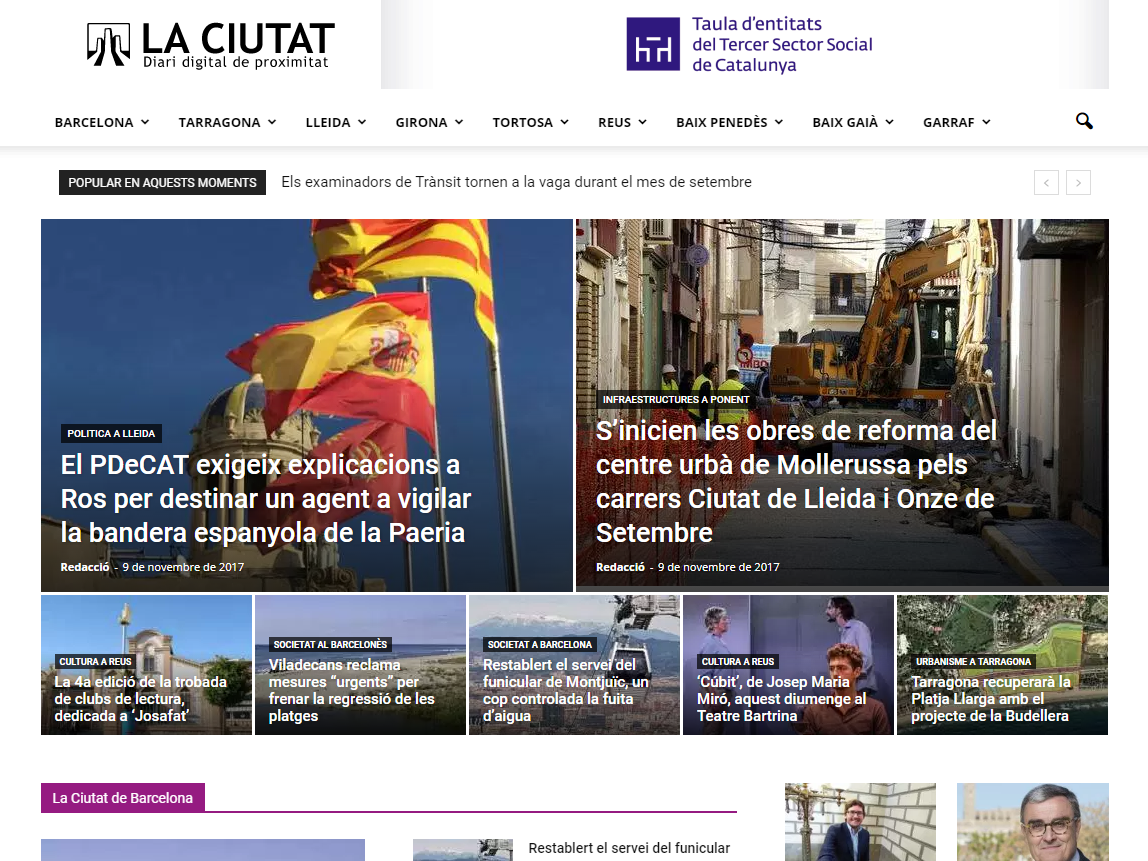Open the La Ciutat de Barcelona section
The image size is (1148, 861).
(x=122, y=798)
